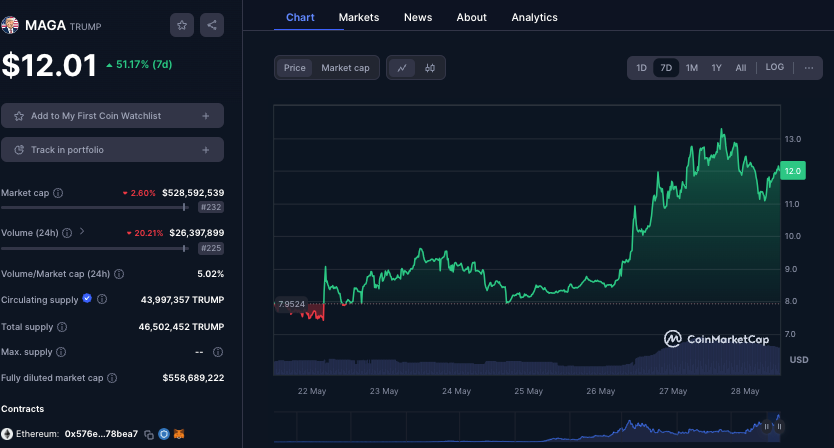Click the MAGA coin logo

(10, 25)
